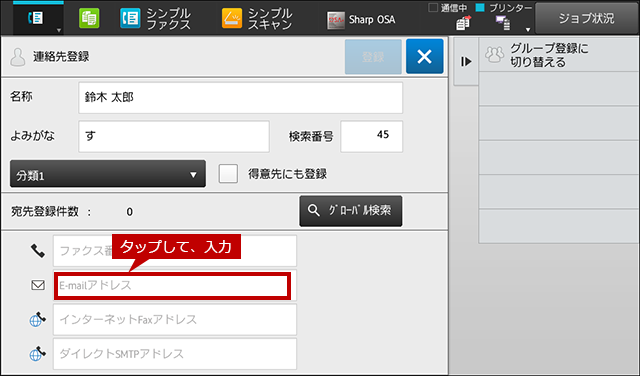
Task: Click the グローバル検索 button
Action: [x=351, y=211]
